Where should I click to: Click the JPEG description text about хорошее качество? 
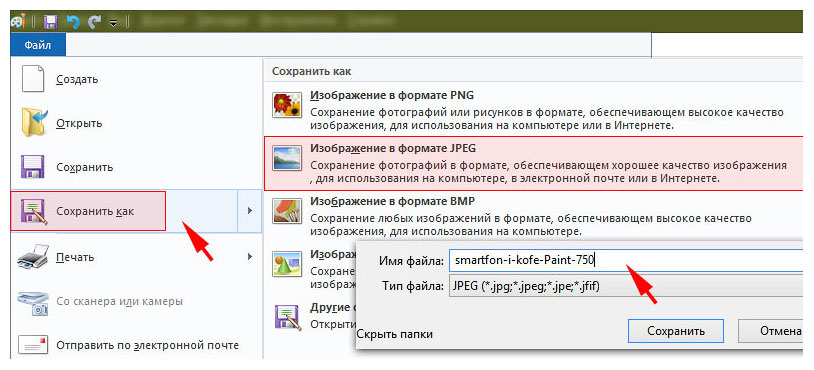point(549,172)
